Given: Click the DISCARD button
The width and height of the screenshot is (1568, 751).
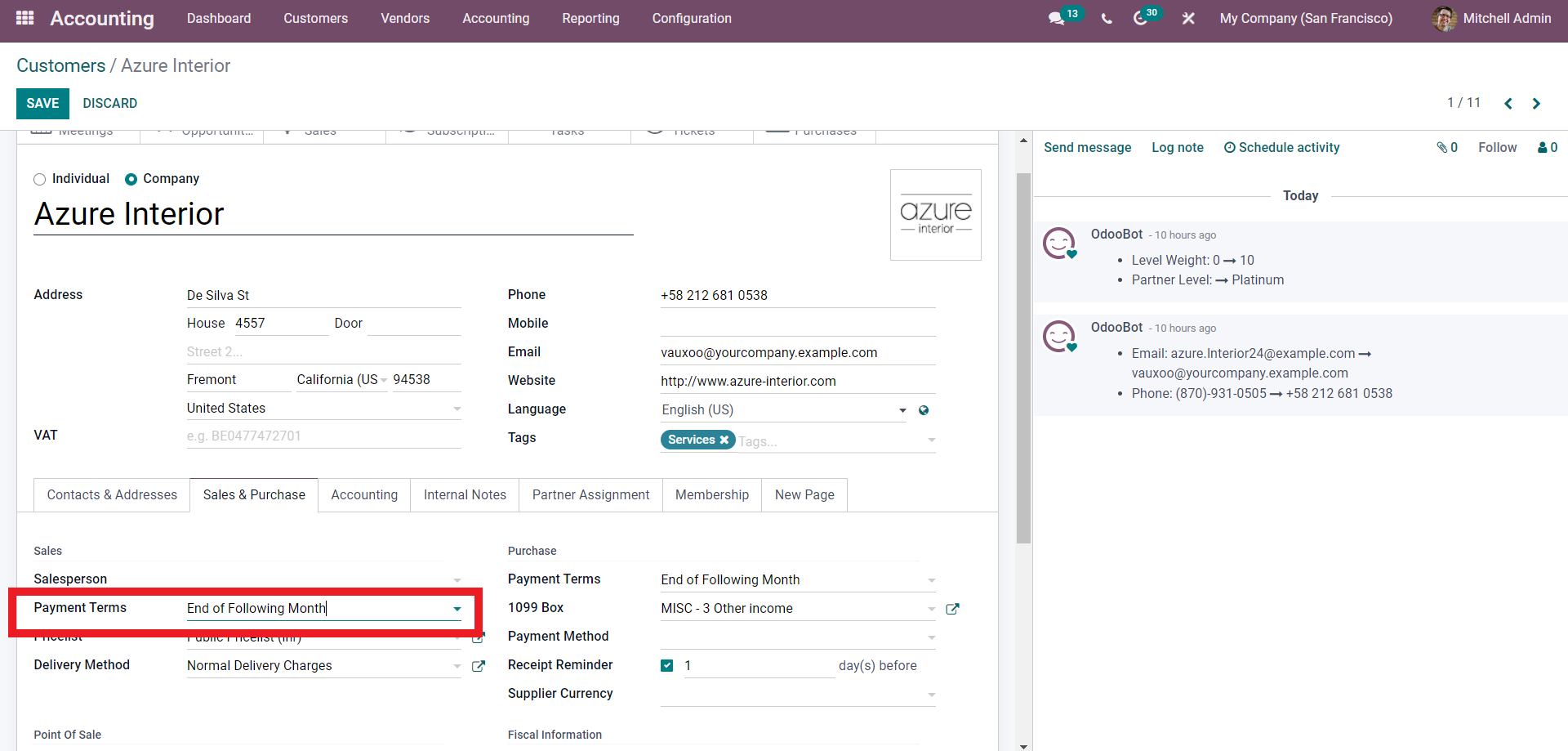Looking at the screenshot, I should 109,104.
